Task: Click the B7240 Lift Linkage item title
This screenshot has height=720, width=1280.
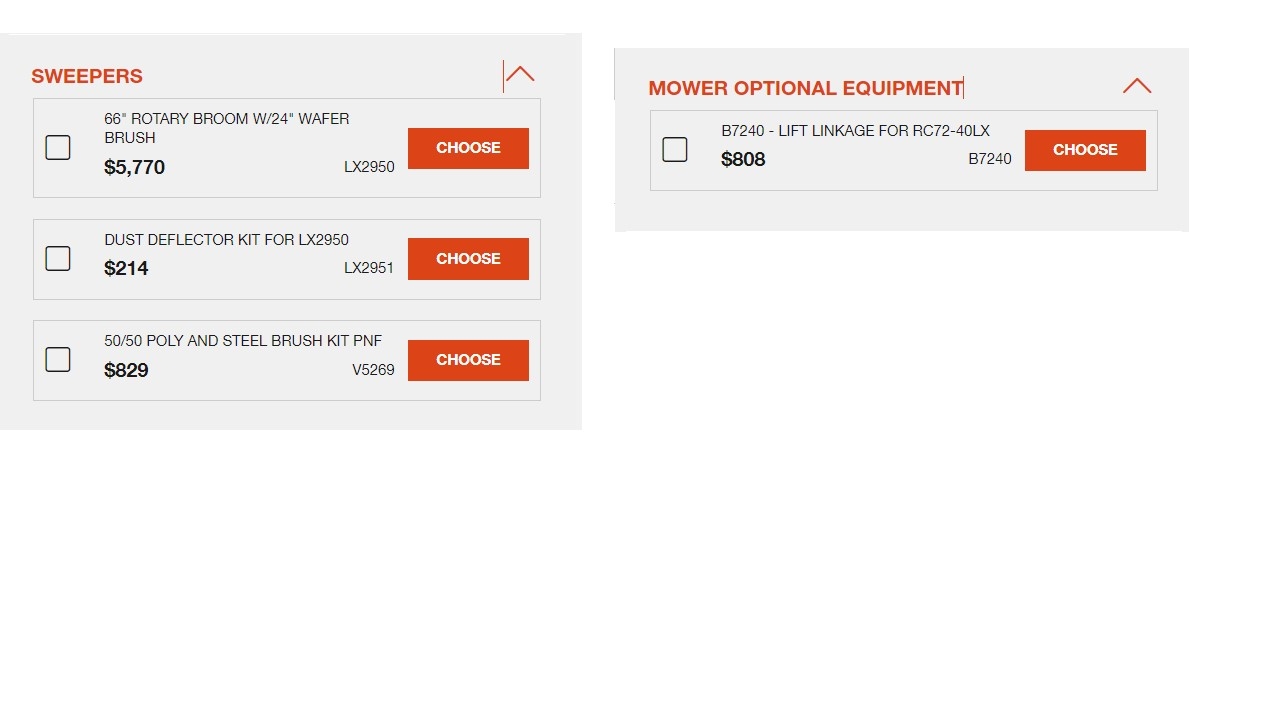Action: [x=855, y=131]
